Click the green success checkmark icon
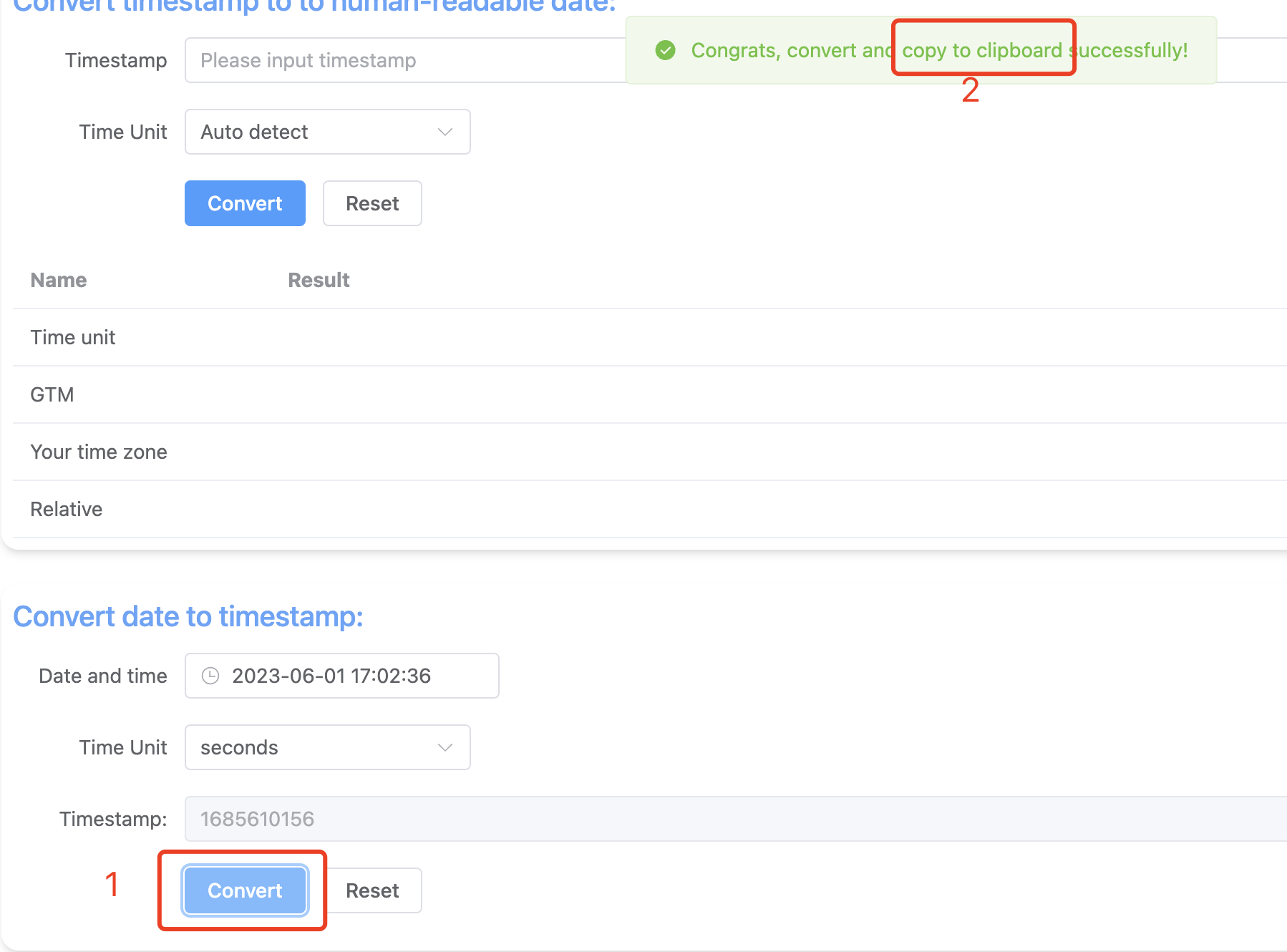Viewport: 1287px width, 952px height. (665, 50)
